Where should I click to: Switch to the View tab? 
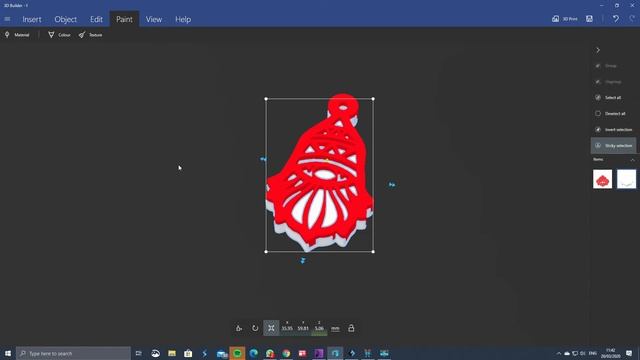point(154,19)
